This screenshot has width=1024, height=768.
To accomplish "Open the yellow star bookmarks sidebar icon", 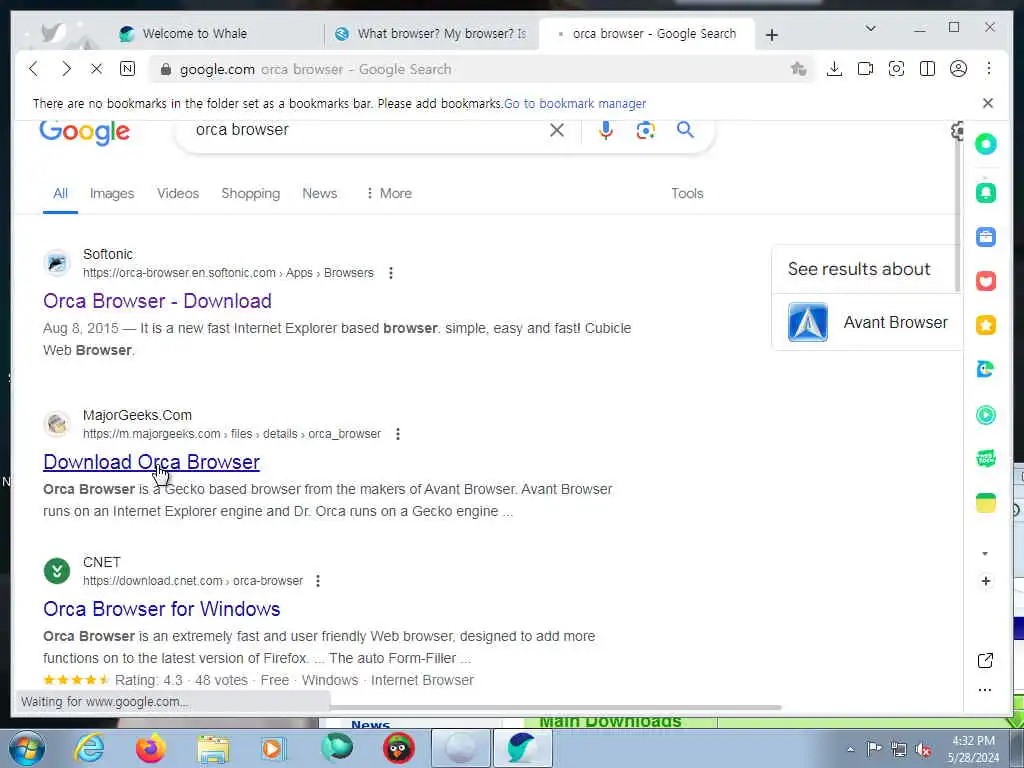I will [986, 325].
